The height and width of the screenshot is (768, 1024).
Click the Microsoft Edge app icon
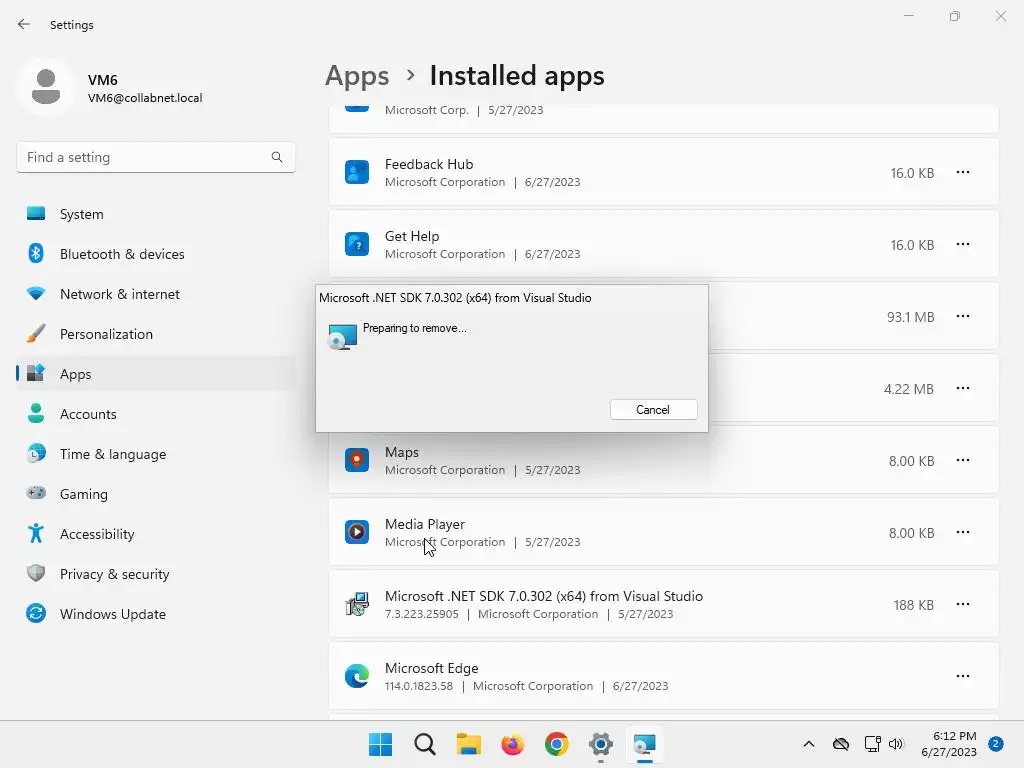[x=357, y=676]
